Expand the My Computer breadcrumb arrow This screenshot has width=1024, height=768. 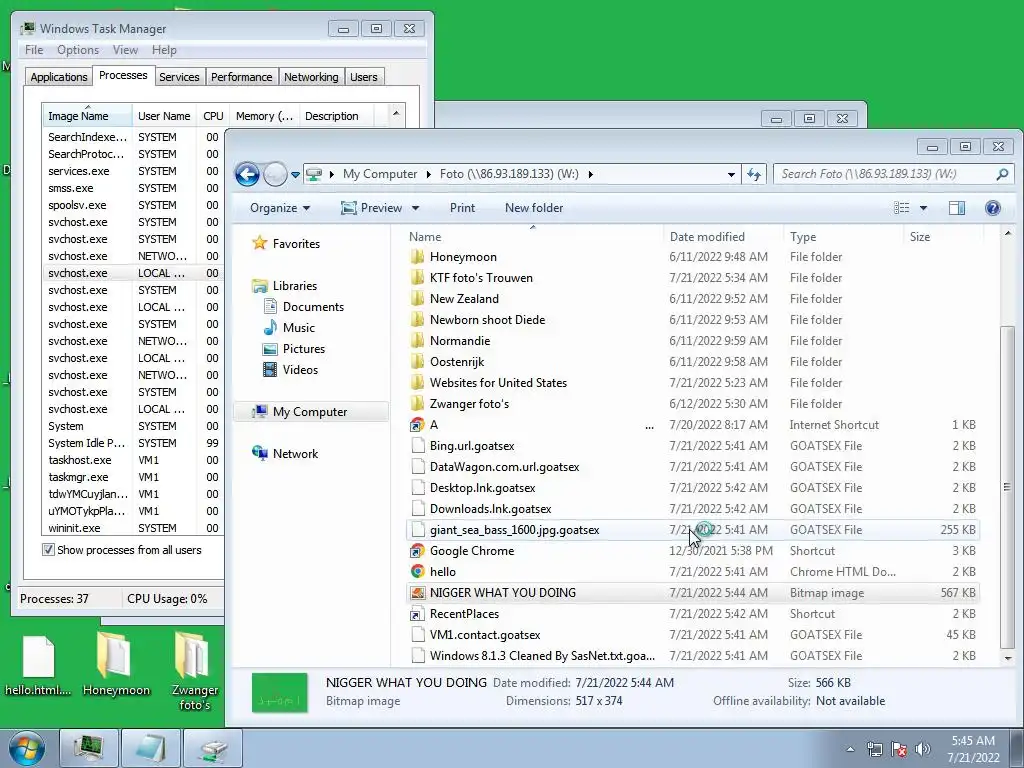428,174
